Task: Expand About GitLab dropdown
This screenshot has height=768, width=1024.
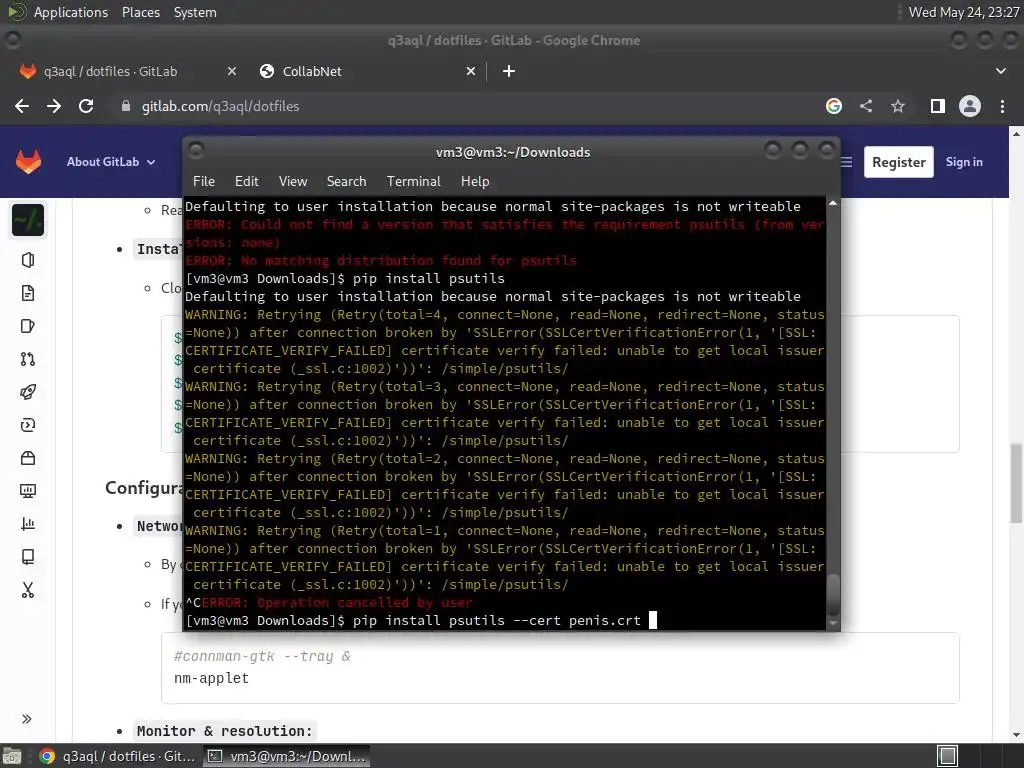Action: coord(111,162)
